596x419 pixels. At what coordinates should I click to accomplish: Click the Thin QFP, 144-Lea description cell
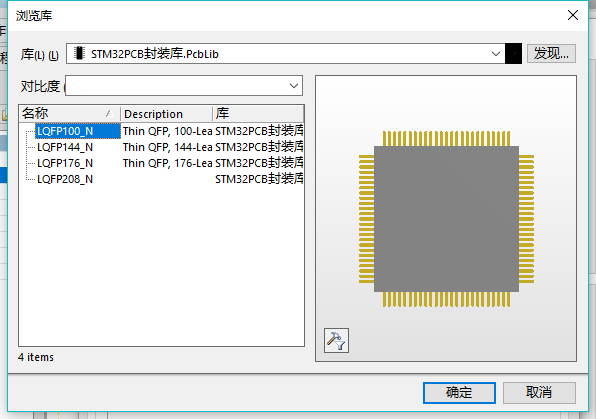167,147
